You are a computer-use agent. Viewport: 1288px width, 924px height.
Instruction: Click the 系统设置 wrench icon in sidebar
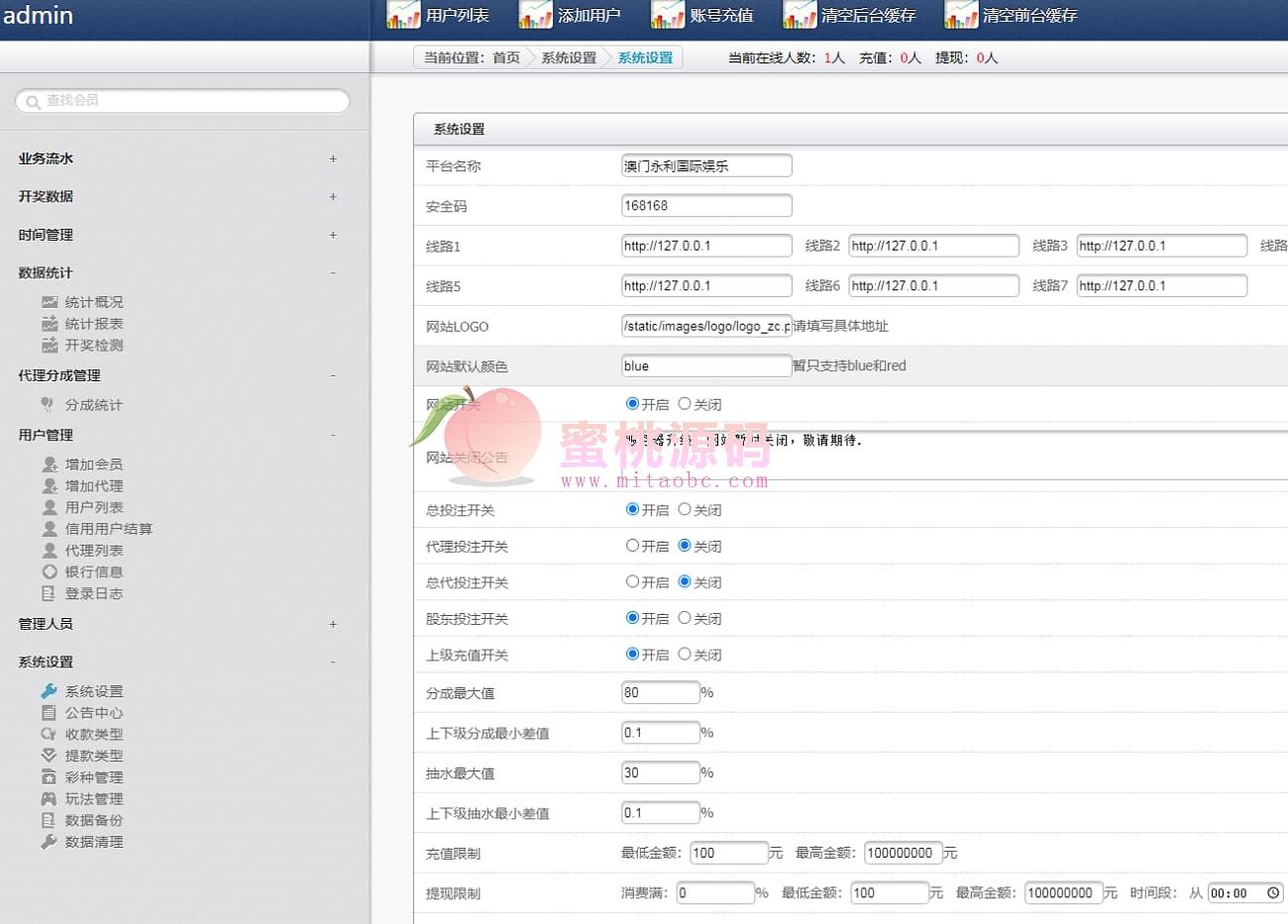(x=50, y=691)
